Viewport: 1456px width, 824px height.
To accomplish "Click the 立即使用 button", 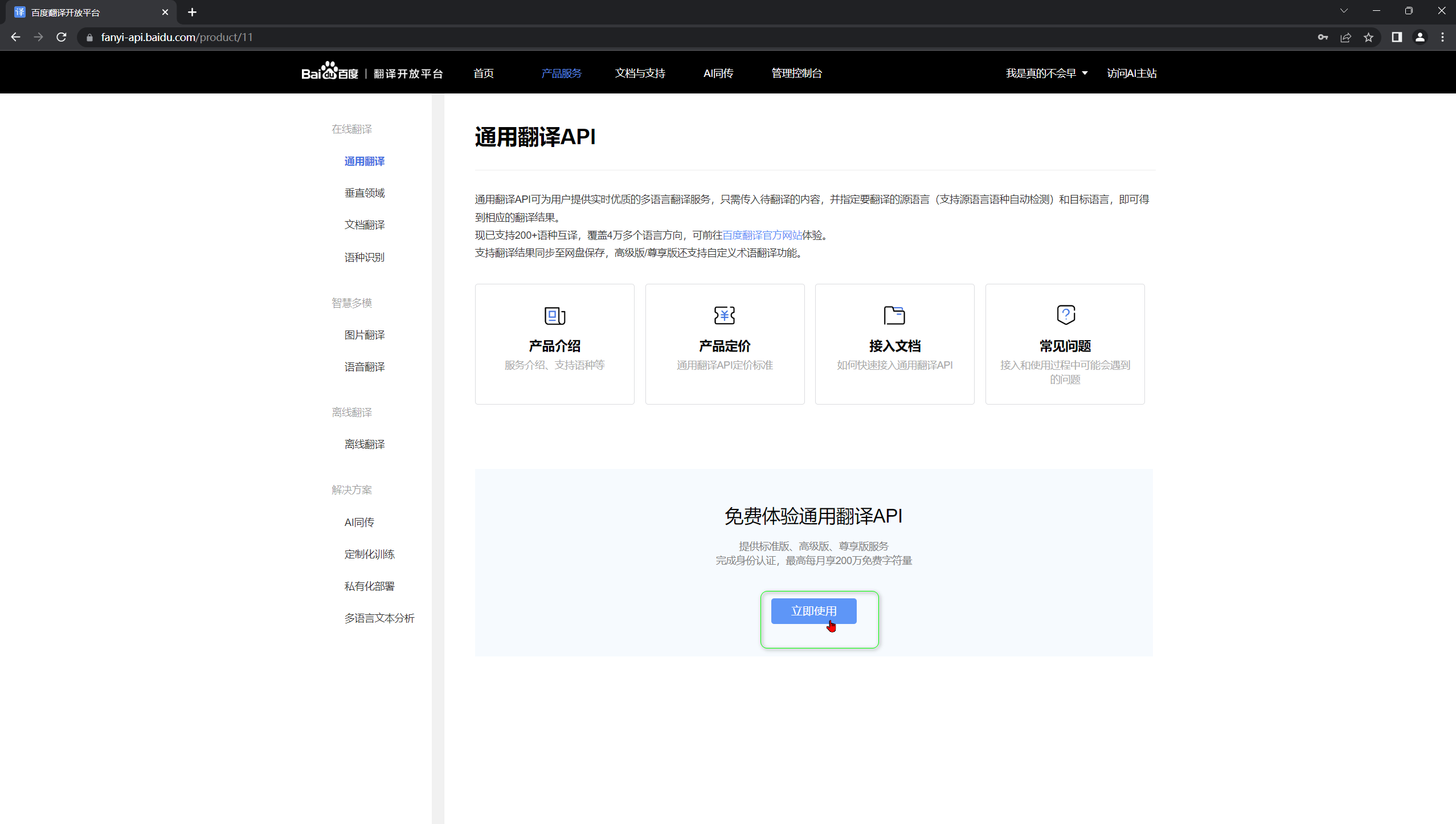I will tap(813, 611).
